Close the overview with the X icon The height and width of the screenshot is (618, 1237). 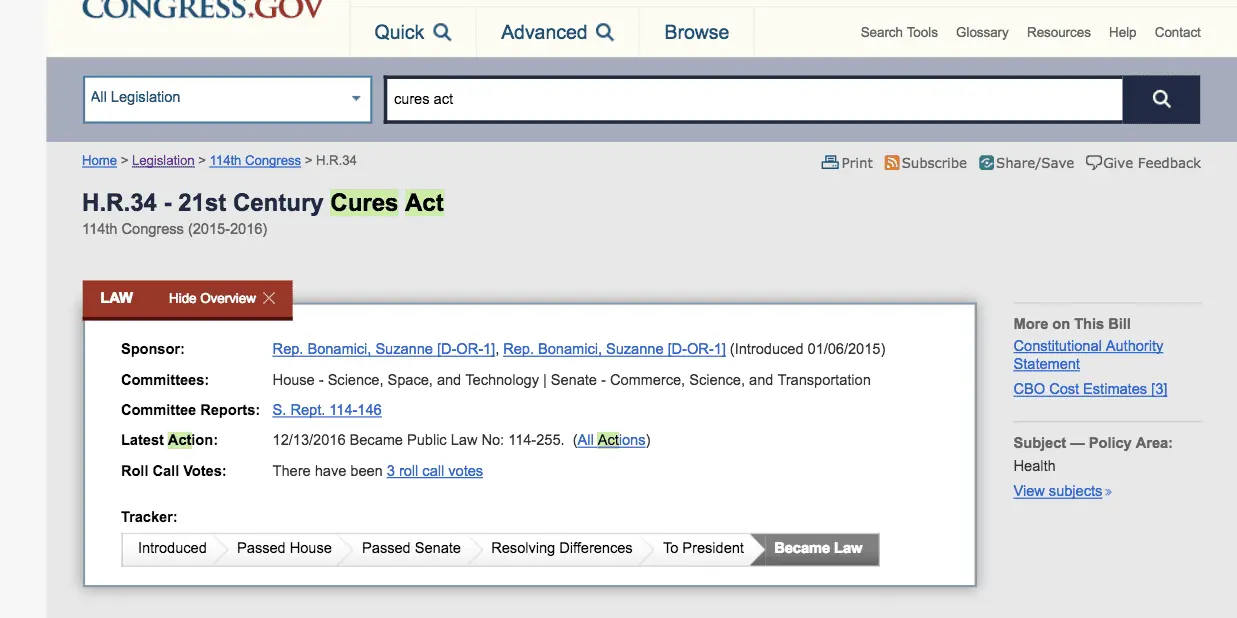coord(269,298)
